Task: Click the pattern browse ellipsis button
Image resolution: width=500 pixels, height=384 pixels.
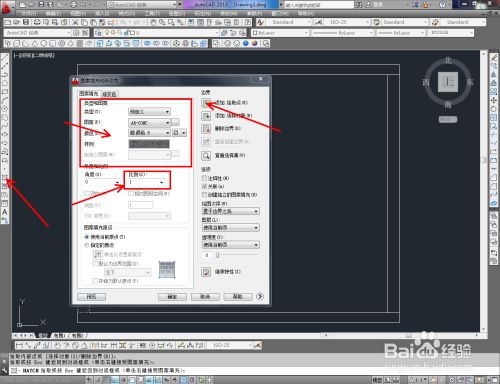Action: [175, 123]
